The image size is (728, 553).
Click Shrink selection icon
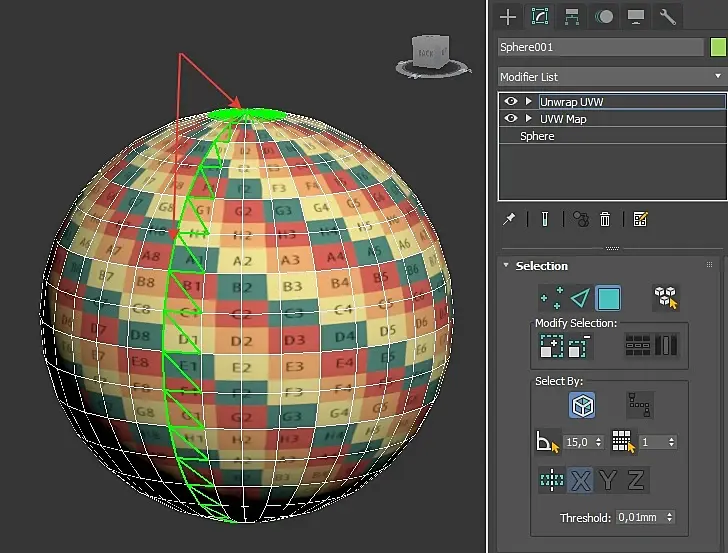tap(579, 346)
